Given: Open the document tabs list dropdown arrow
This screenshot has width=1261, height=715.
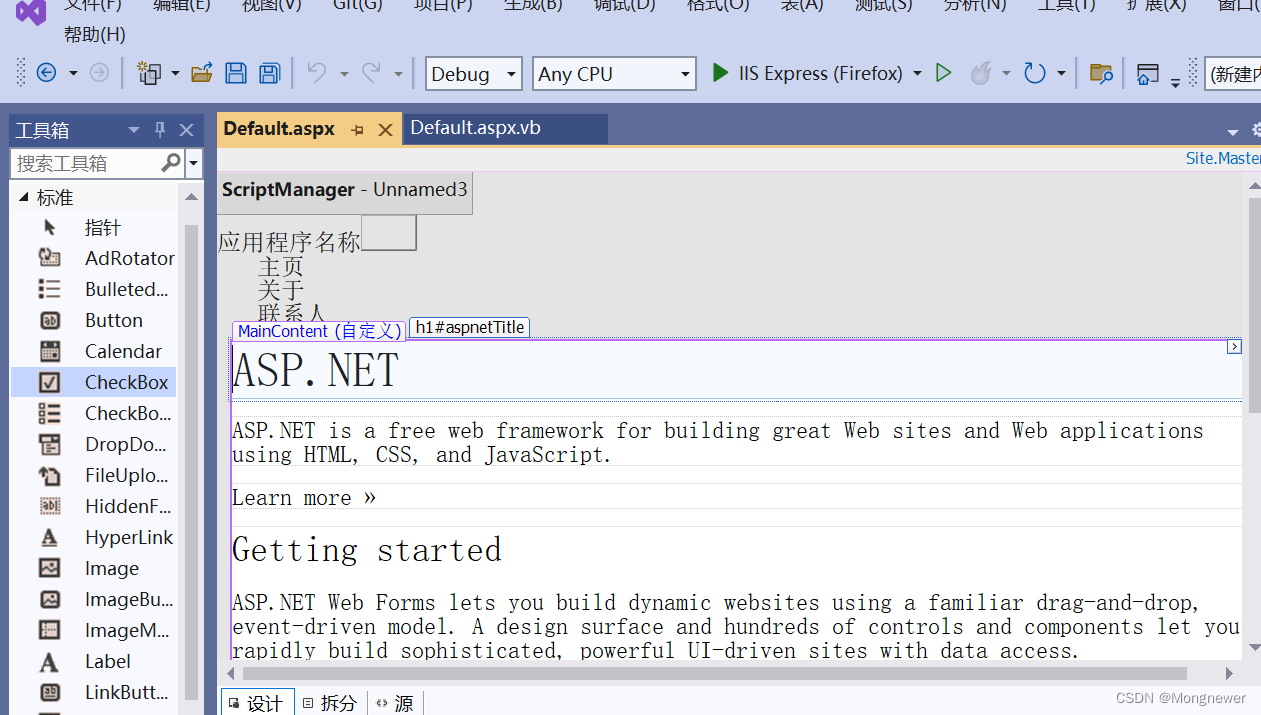Looking at the screenshot, I should coord(1232,131).
